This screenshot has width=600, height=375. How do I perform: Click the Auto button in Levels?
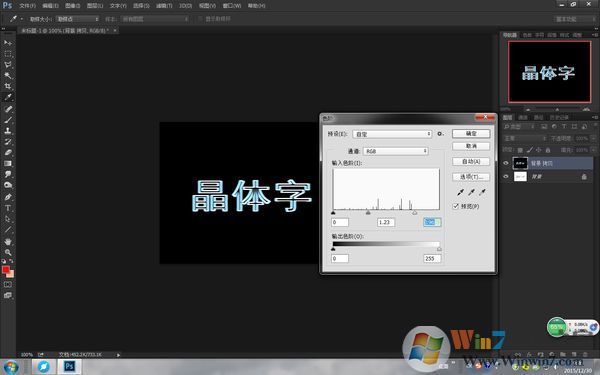click(471, 161)
